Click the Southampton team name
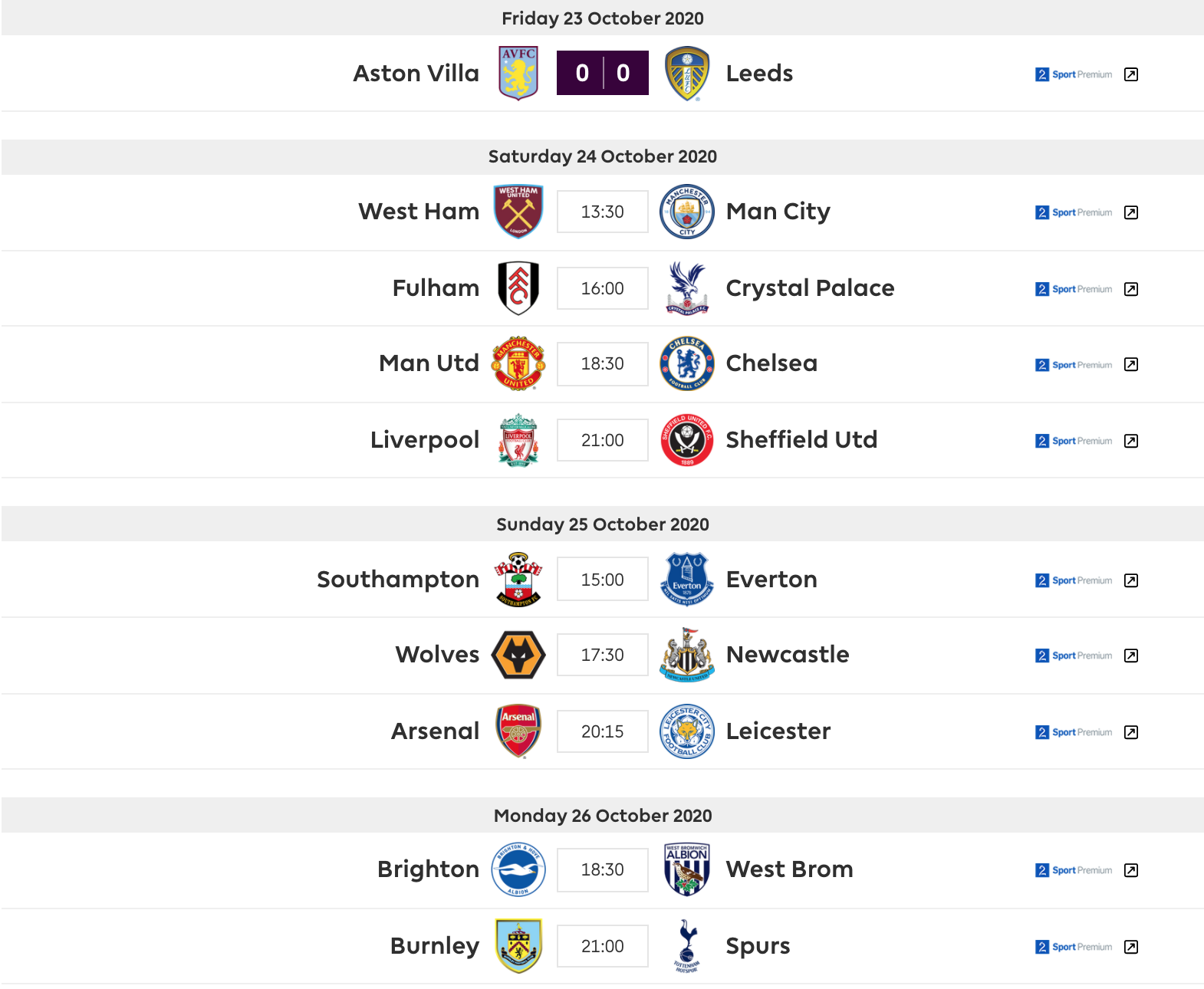This screenshot has width=1204, height=989. tap(398, 580)
